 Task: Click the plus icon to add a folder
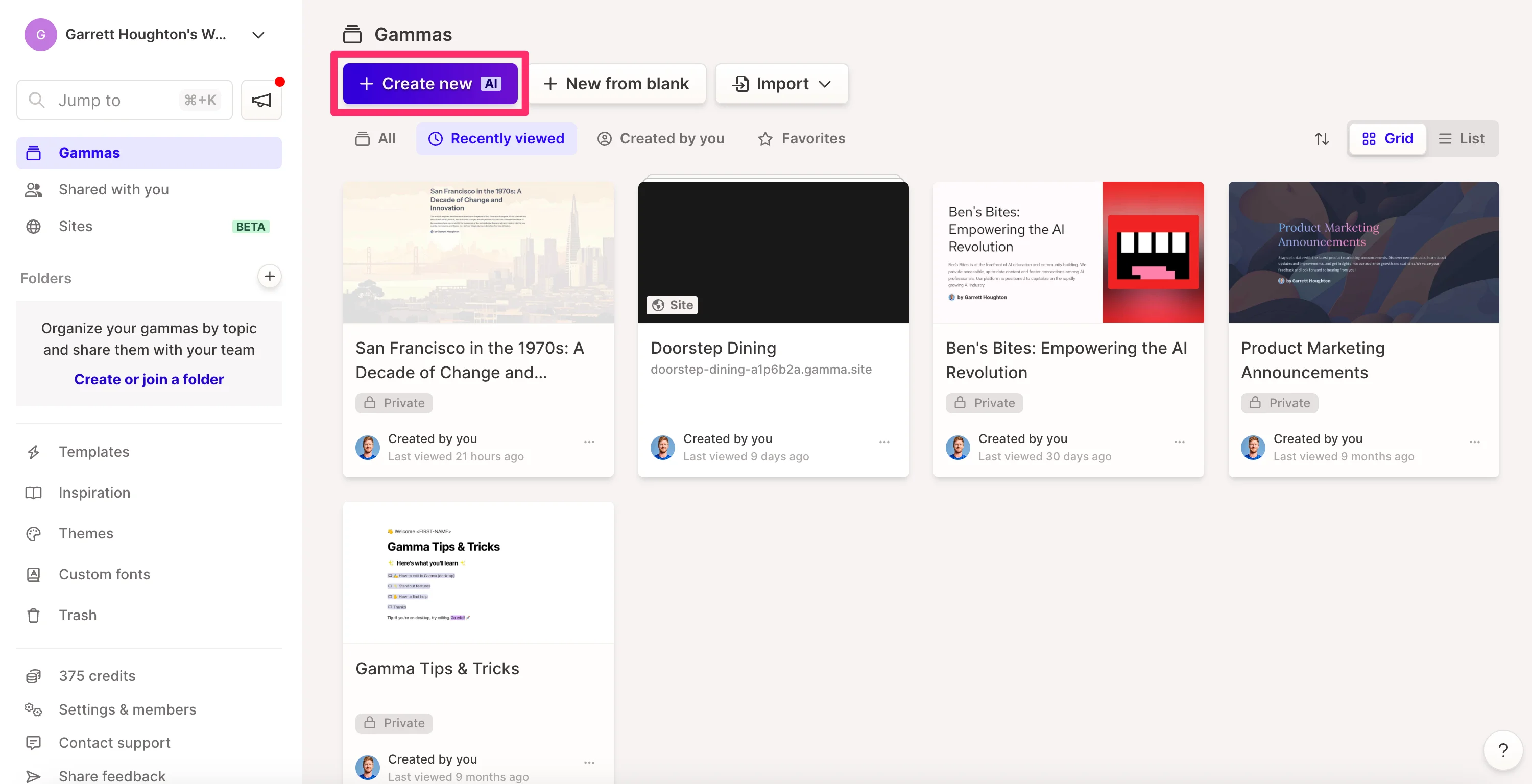point(270,277)
